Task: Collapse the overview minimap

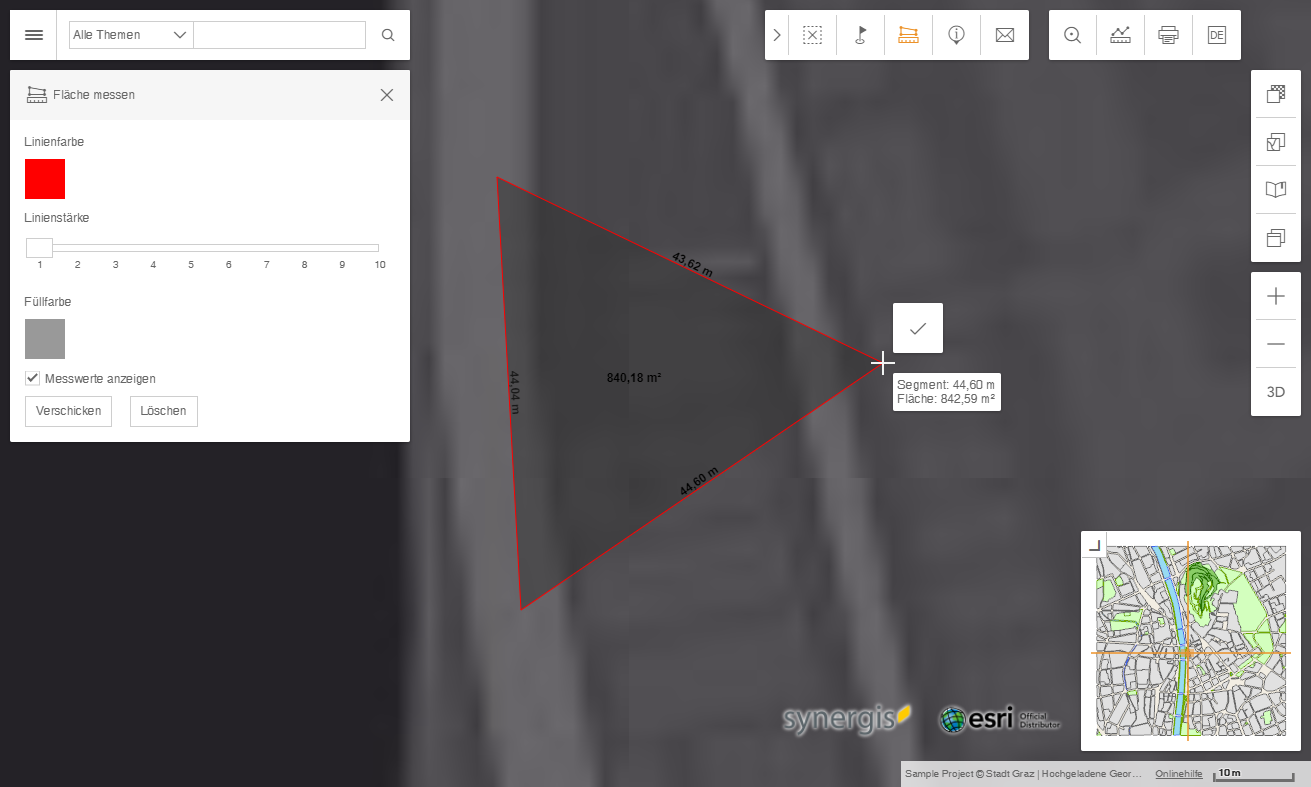Action: 1094,543
